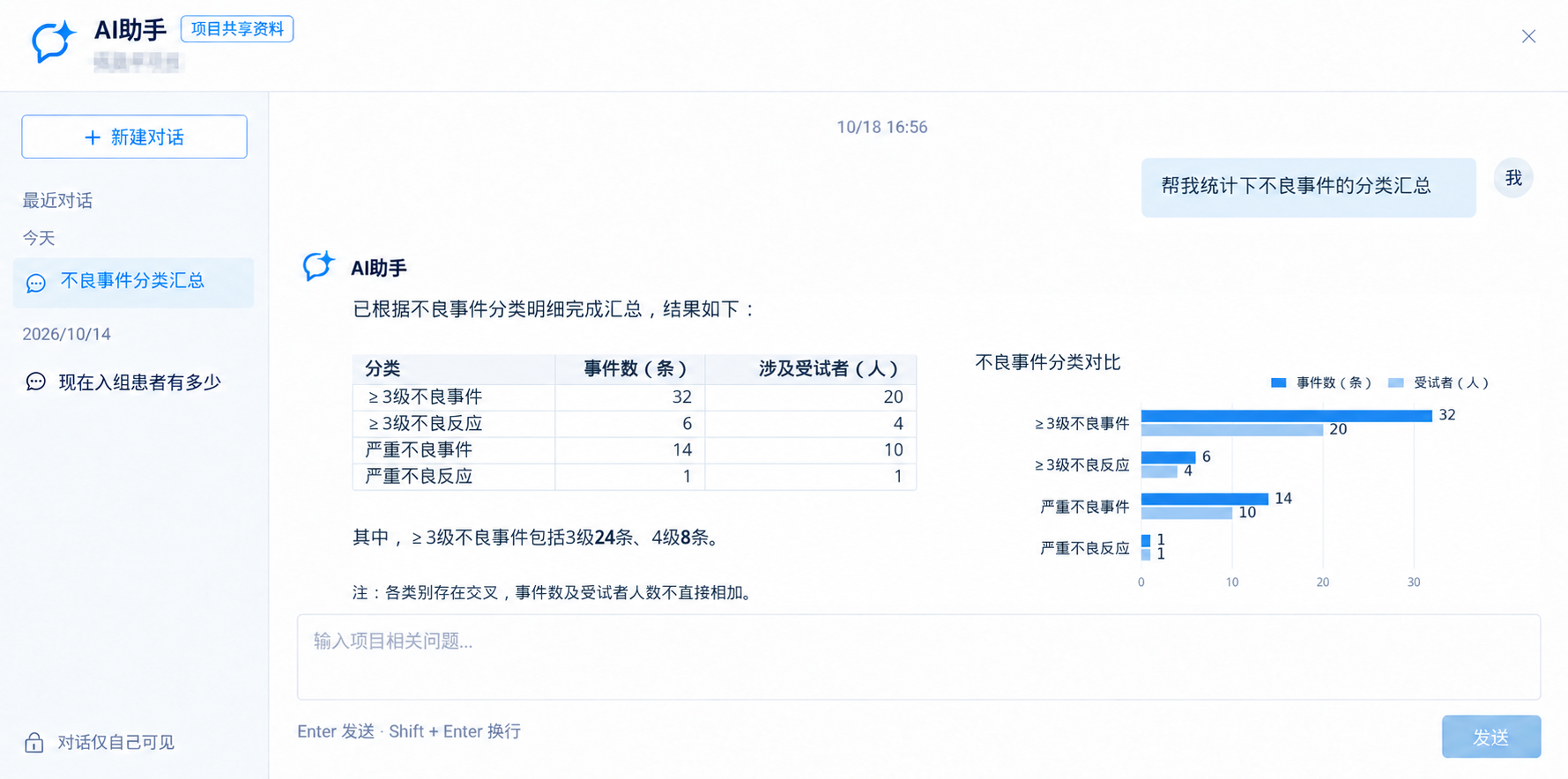Click the AI助手 avatar icon in reply
Viewport: 1568px width, 779px height.
318,266
